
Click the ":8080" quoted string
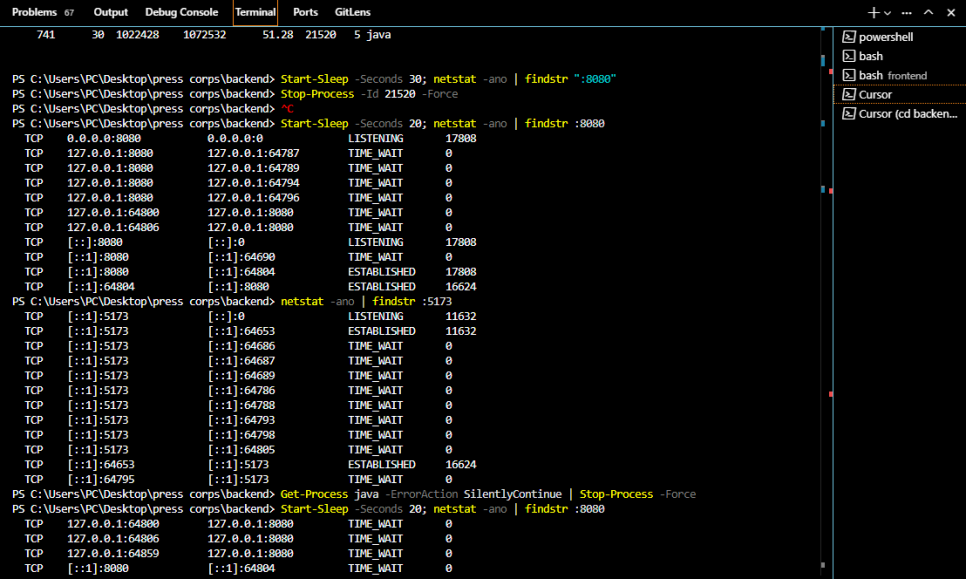pos(595,79)
